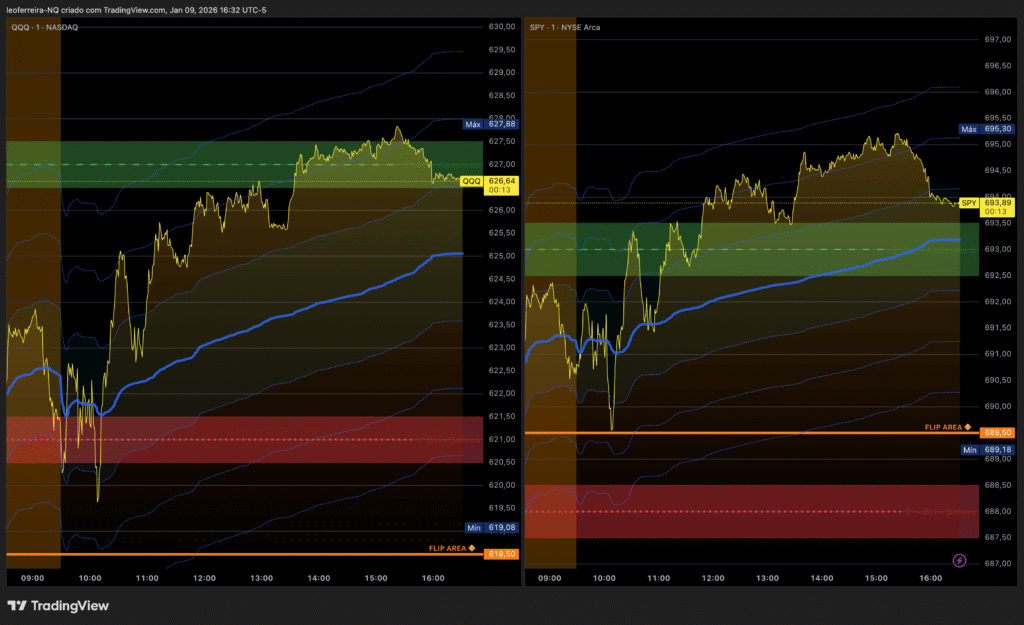Click 16:00 on QQQ time axis
Image resolution: width=1024 pixels, height=625 pixels.
[x=433, y=578]
